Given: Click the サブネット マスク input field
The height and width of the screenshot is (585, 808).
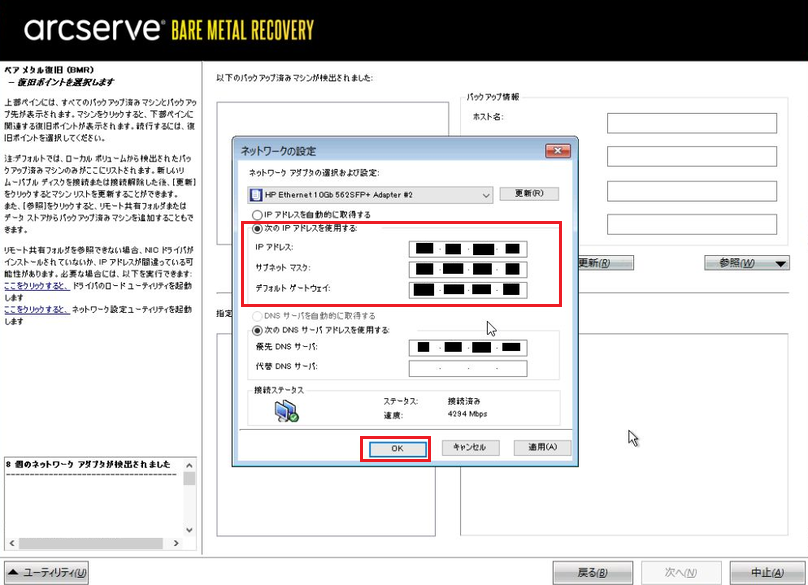Looking at the screenshot, I should click(468, 269).
